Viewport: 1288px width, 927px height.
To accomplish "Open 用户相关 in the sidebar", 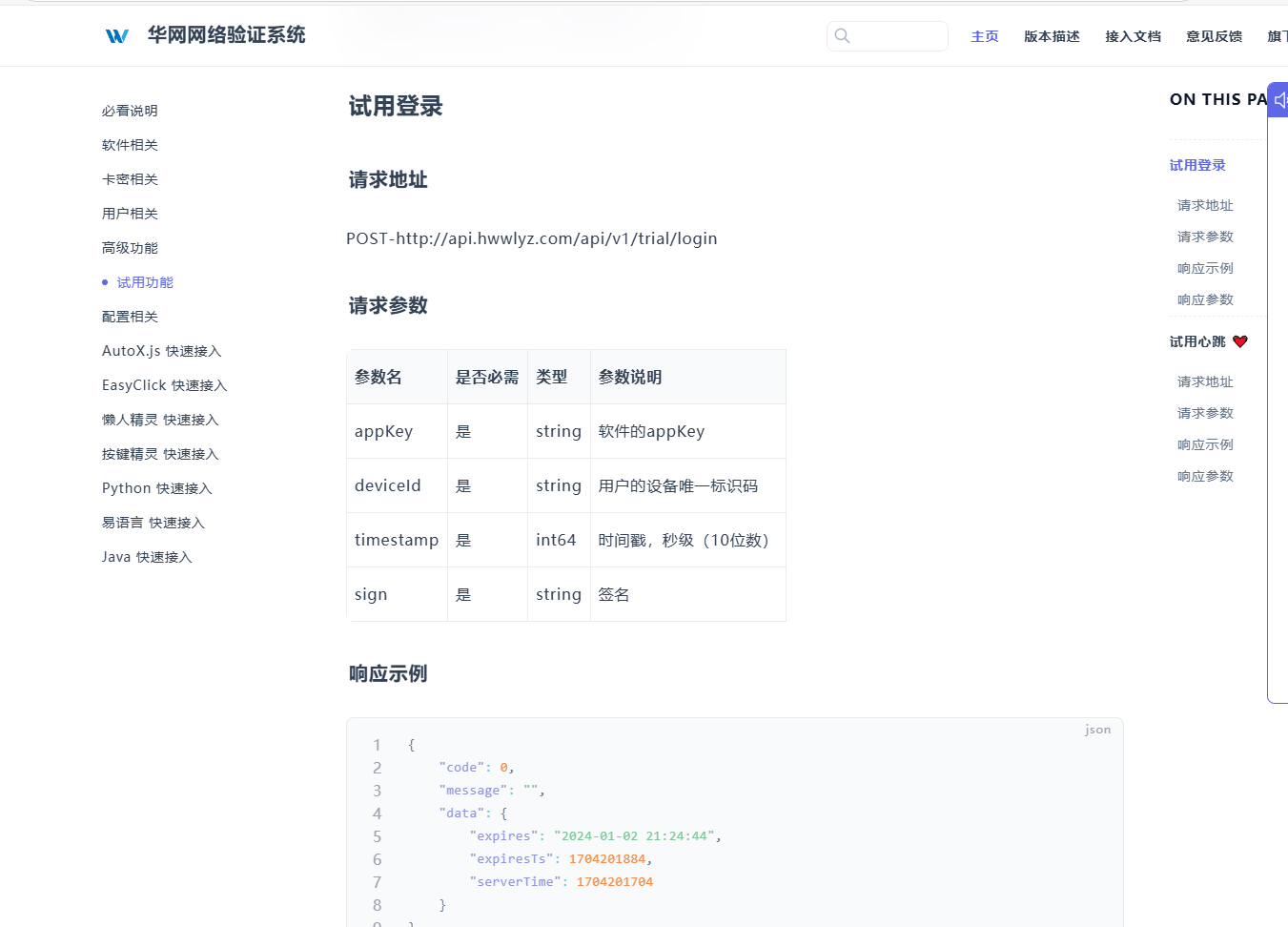I will pos(130,214).
